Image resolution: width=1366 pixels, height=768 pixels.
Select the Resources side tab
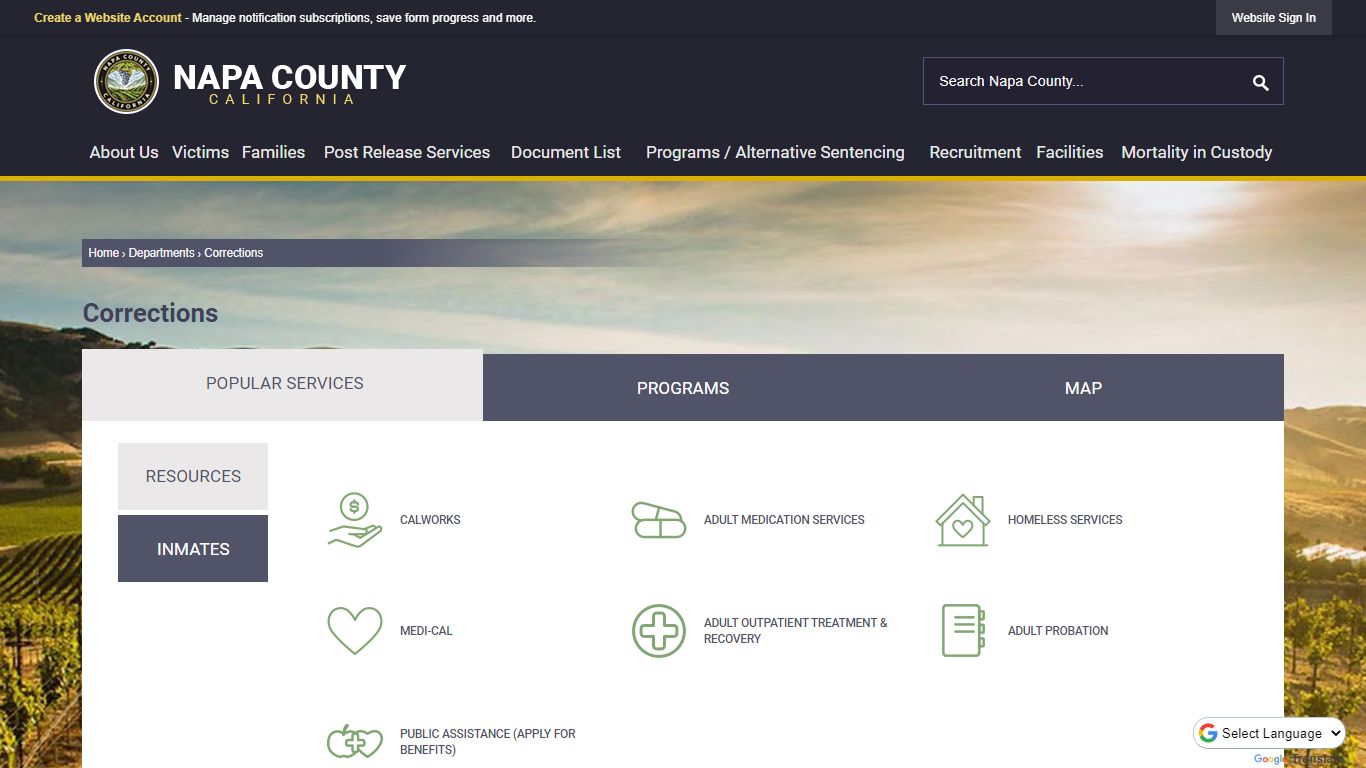tap(193, 476)
